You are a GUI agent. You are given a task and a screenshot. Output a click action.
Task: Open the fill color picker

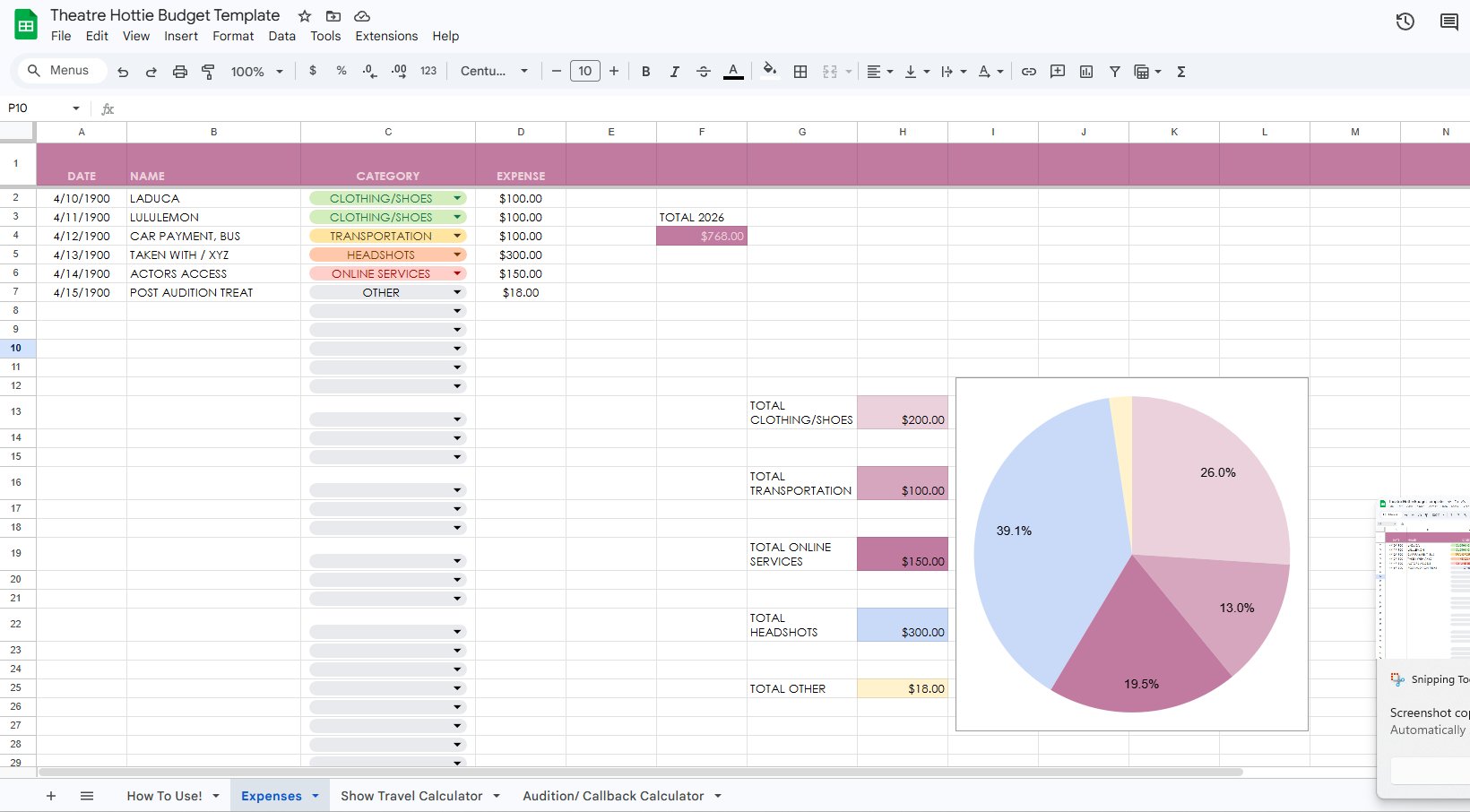[769, 71]
